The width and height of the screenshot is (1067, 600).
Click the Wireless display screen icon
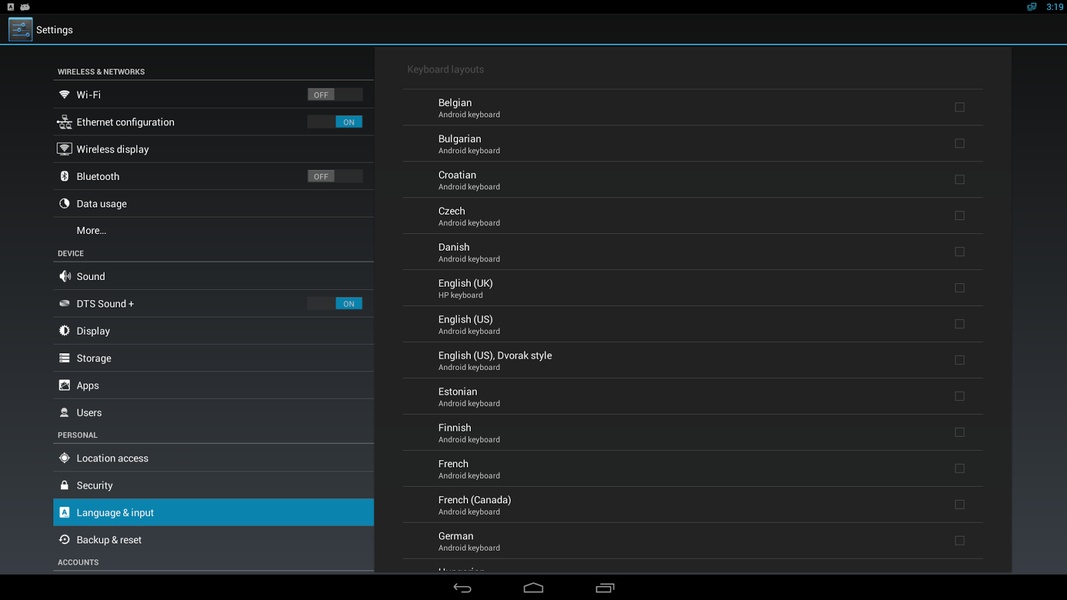click(64, 149)
